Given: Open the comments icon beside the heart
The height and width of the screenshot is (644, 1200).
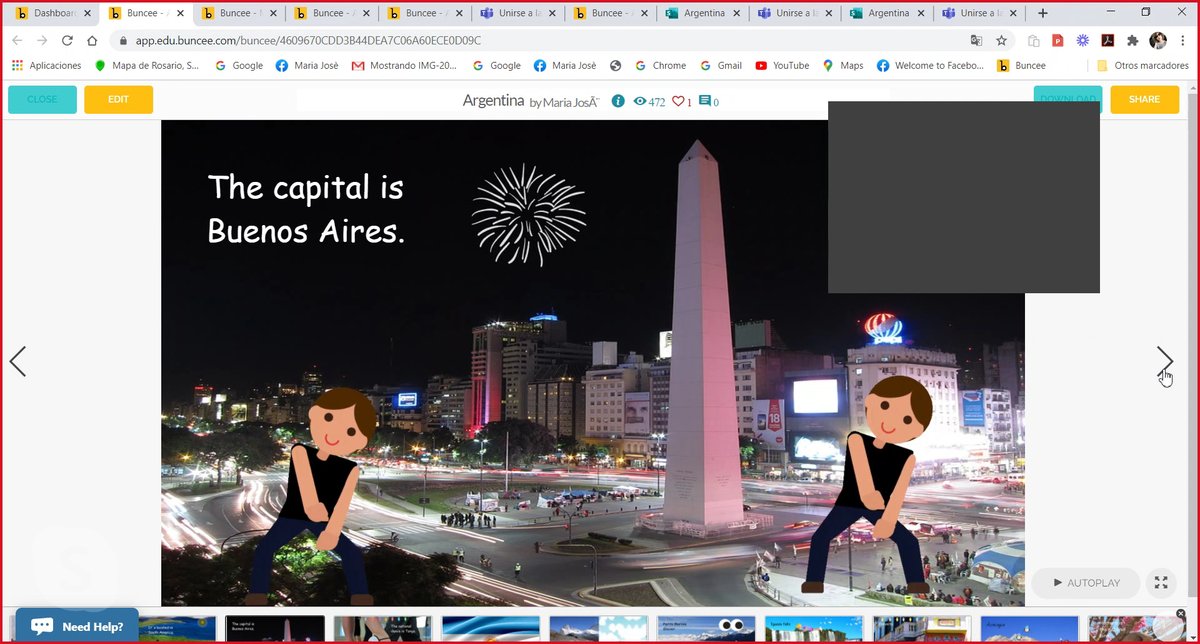Looking at the screenshot, I should coord(706,101).
